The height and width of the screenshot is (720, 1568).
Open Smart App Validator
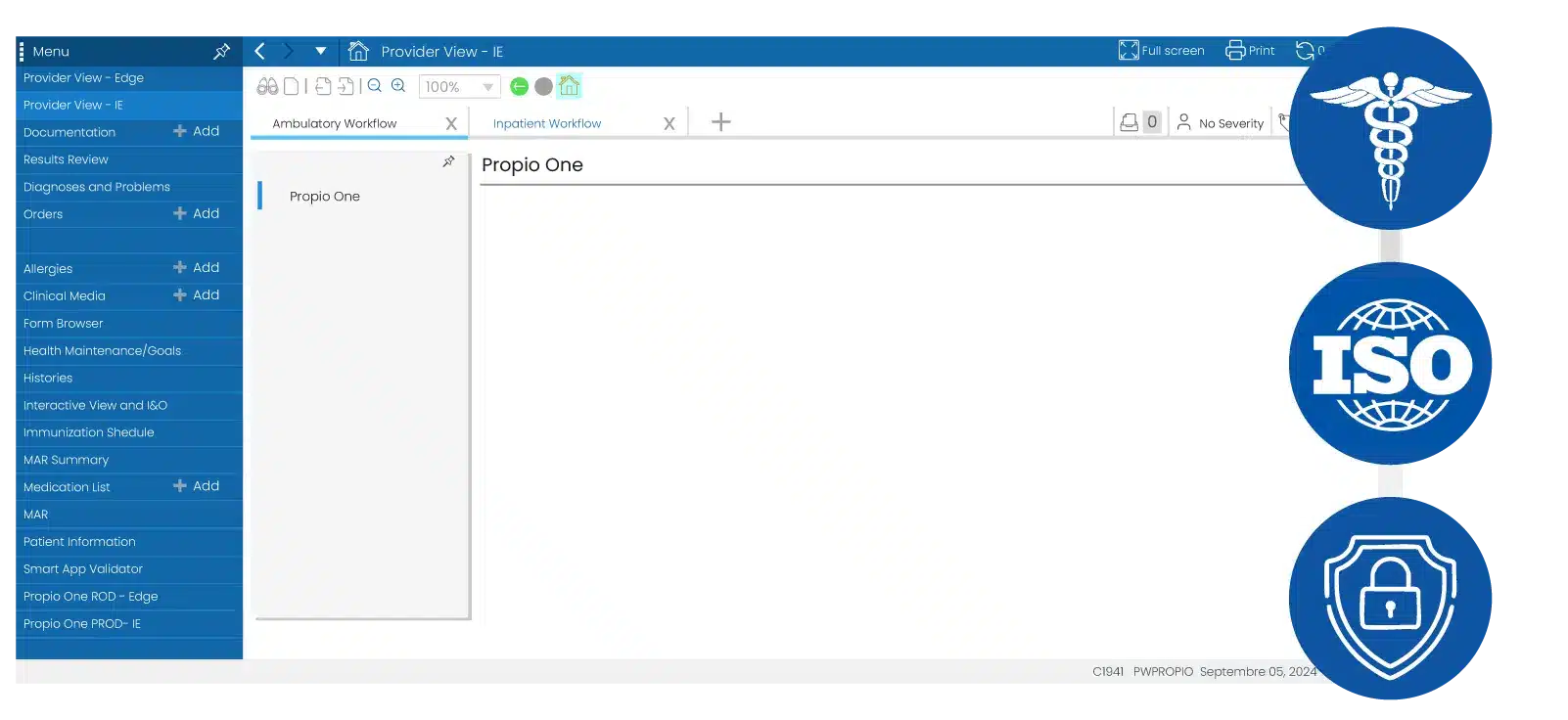pos(129,569)
